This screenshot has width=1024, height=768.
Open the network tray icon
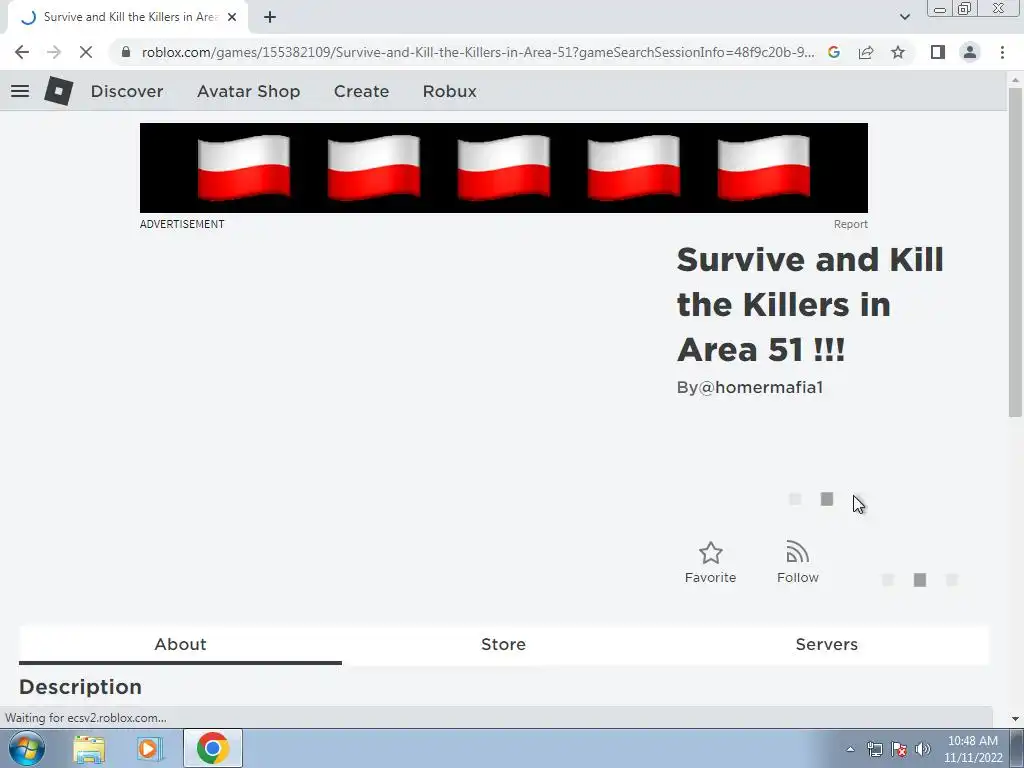[874, 749]
